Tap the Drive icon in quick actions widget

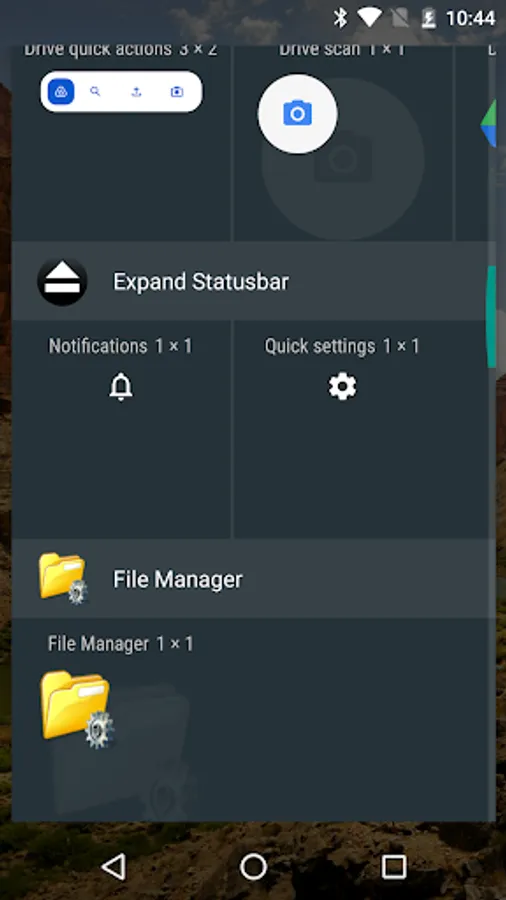click(61, 92)
